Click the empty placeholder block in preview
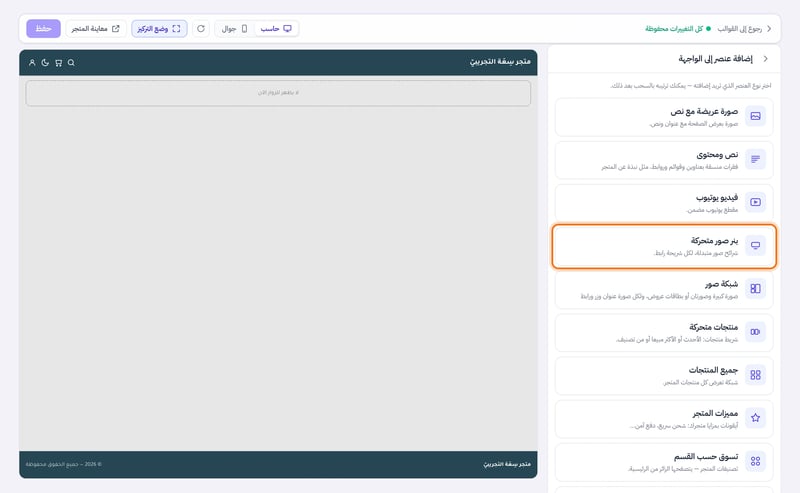The width and height of the screenshot is (800, 493). (x=278, y=93)
